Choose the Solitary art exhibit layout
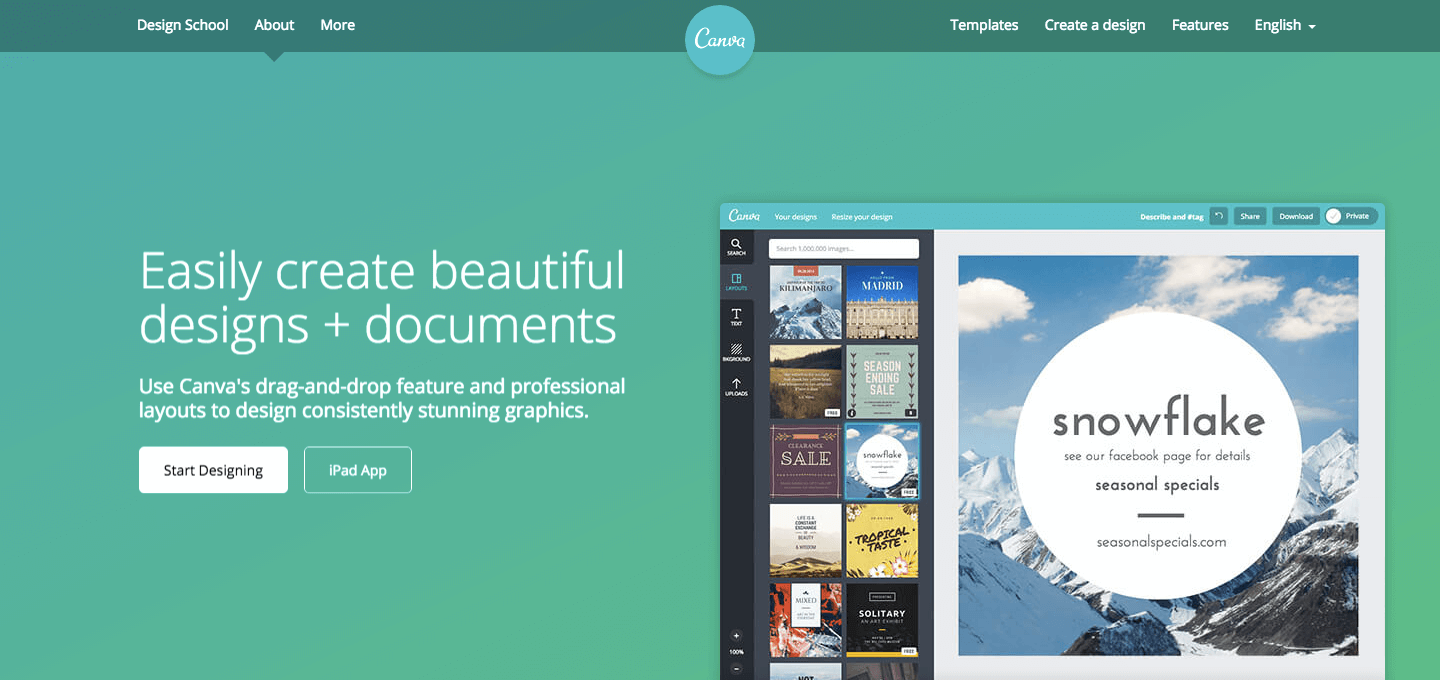 click(882, 620)
